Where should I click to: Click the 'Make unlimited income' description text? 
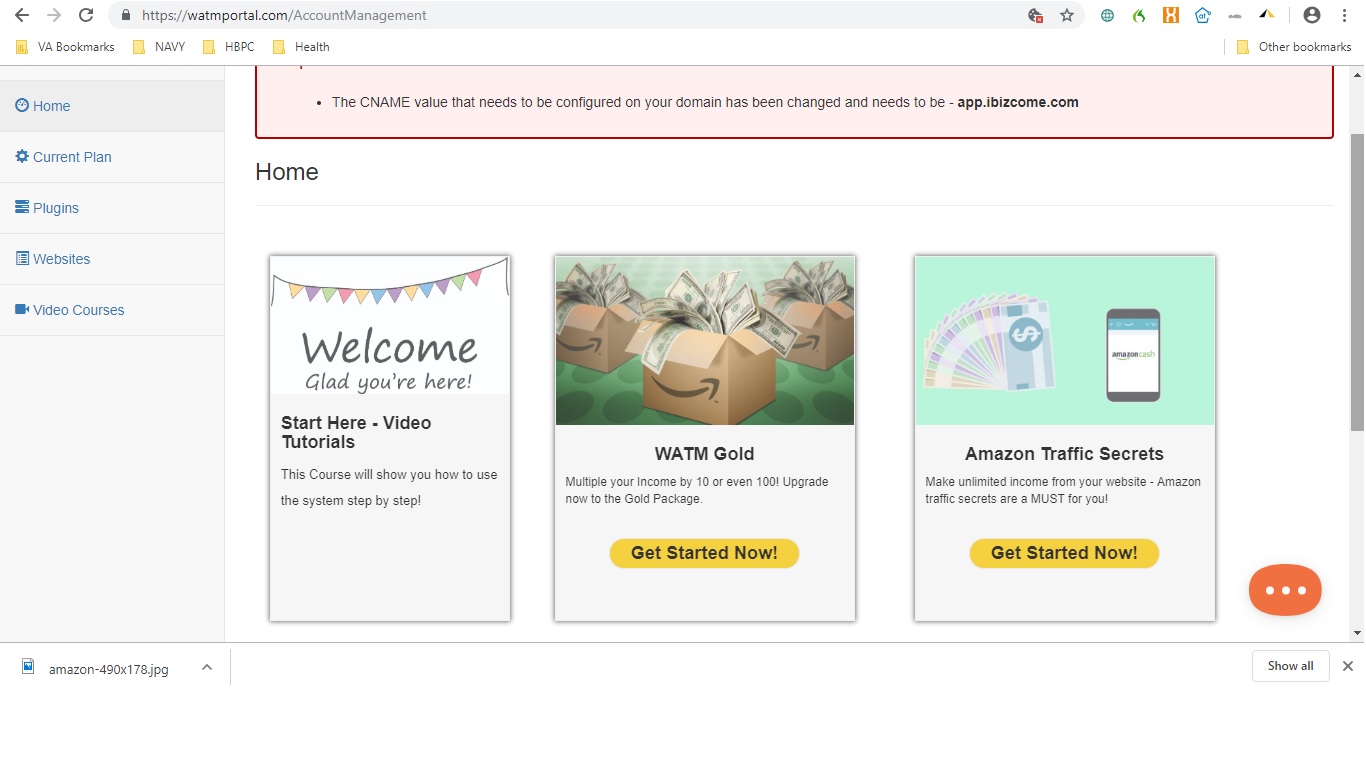(x=1063, y=490)
